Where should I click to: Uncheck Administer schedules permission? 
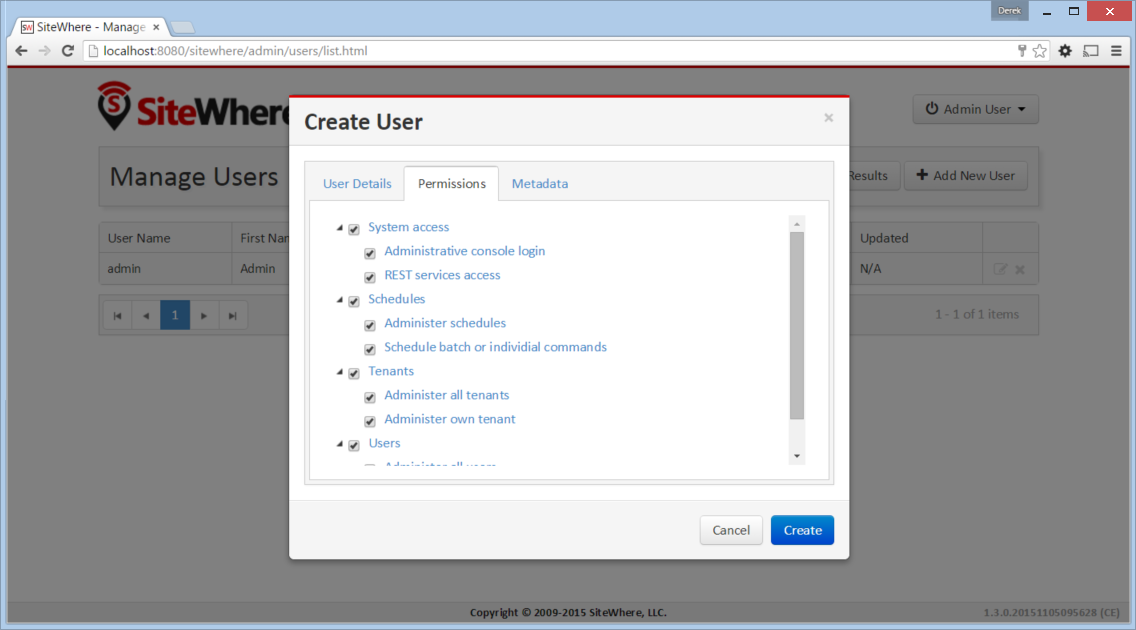[370, 324]
